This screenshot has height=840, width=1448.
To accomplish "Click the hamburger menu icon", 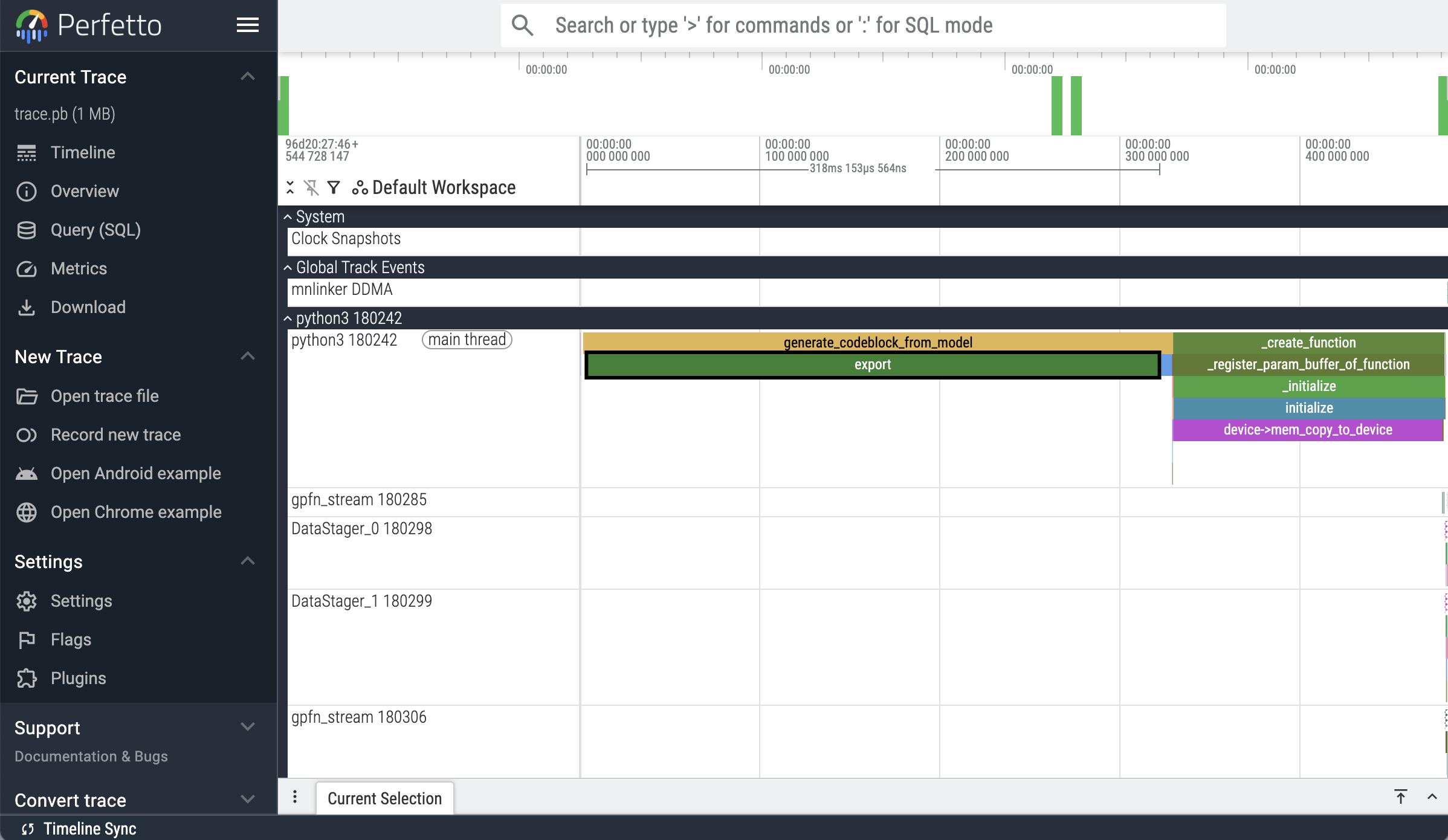I will pos(247,25).
